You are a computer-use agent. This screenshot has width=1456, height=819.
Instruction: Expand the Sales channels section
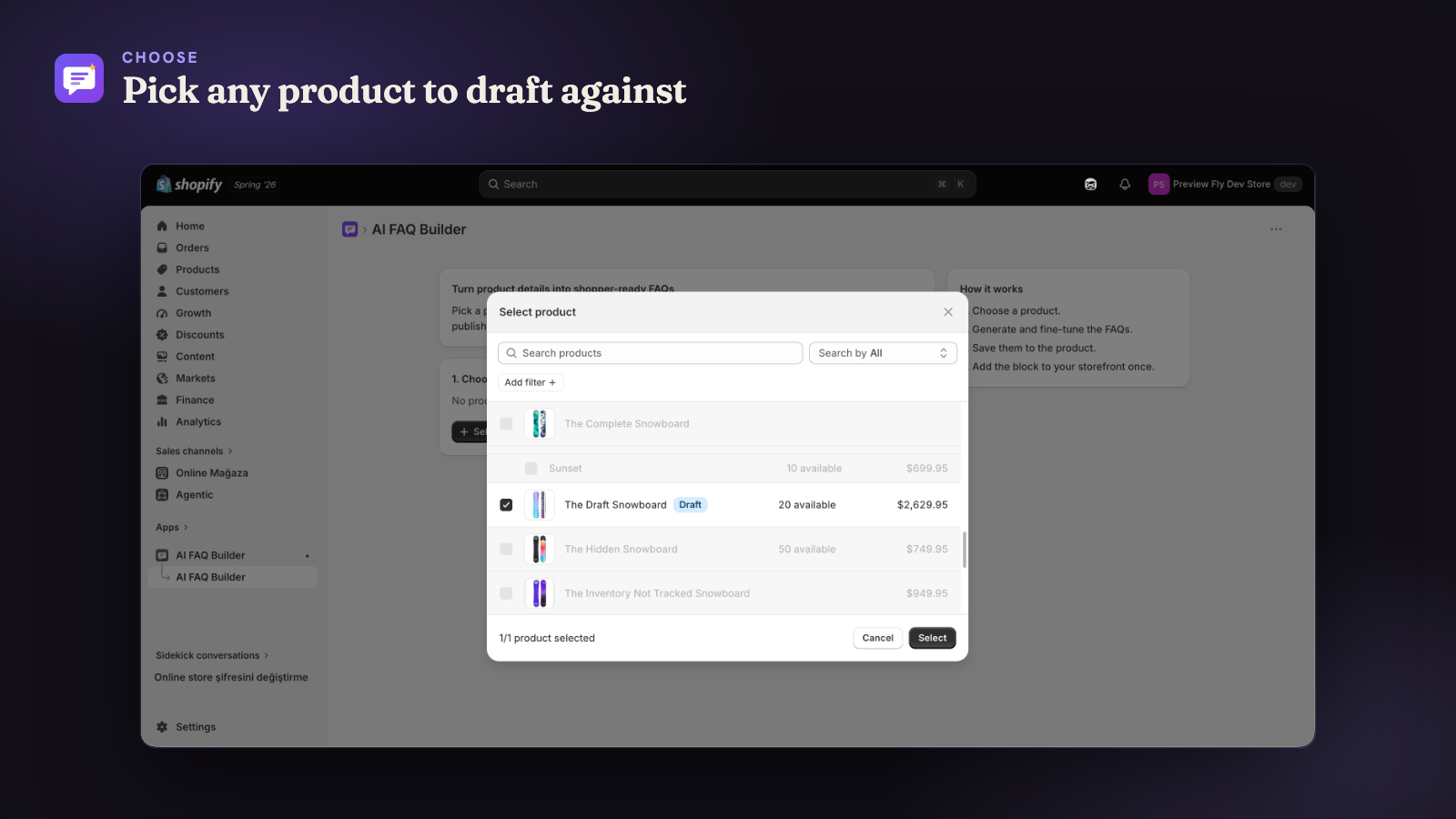point(194,451)
